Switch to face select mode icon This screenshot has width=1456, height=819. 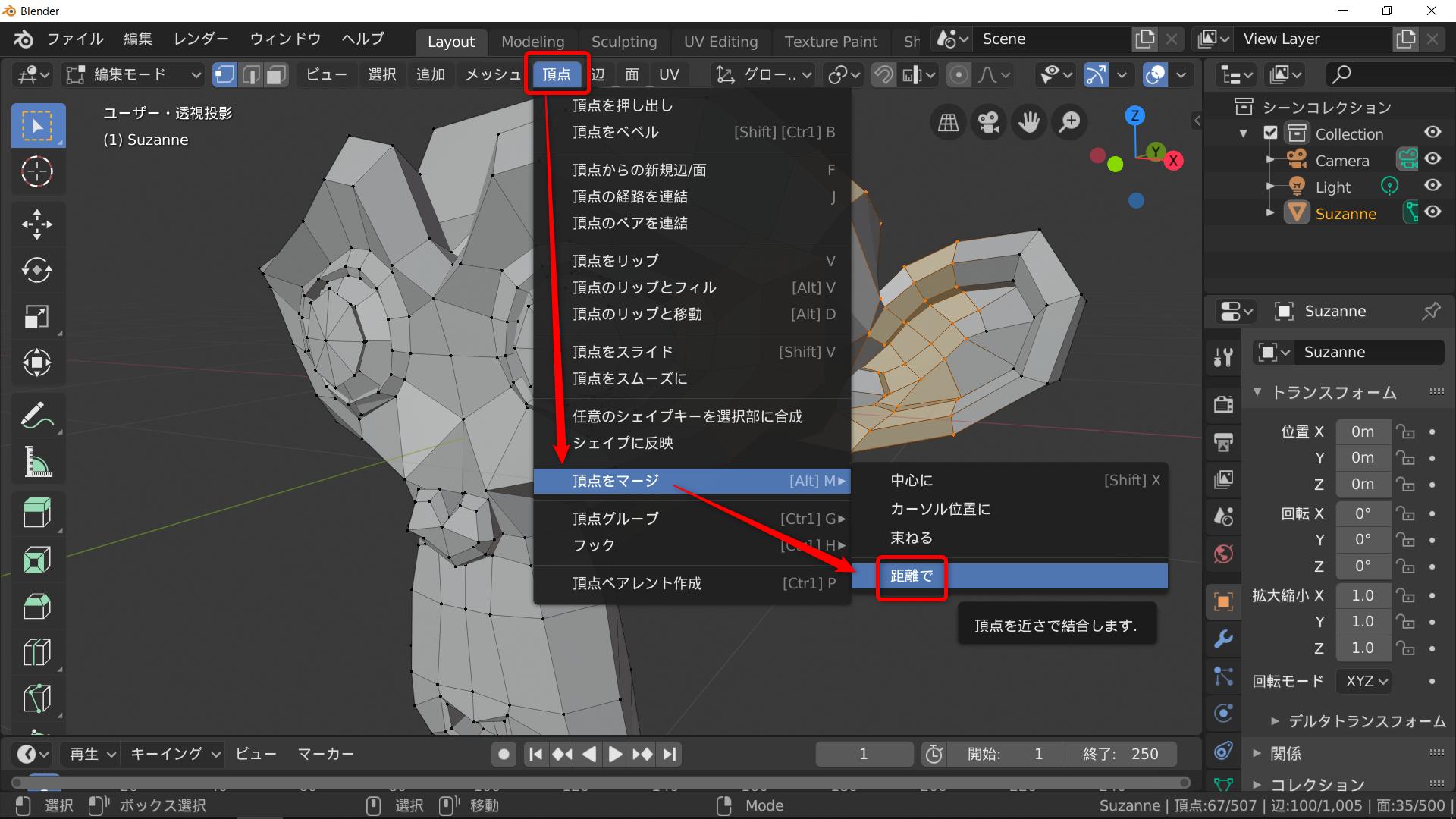(276, 74)
